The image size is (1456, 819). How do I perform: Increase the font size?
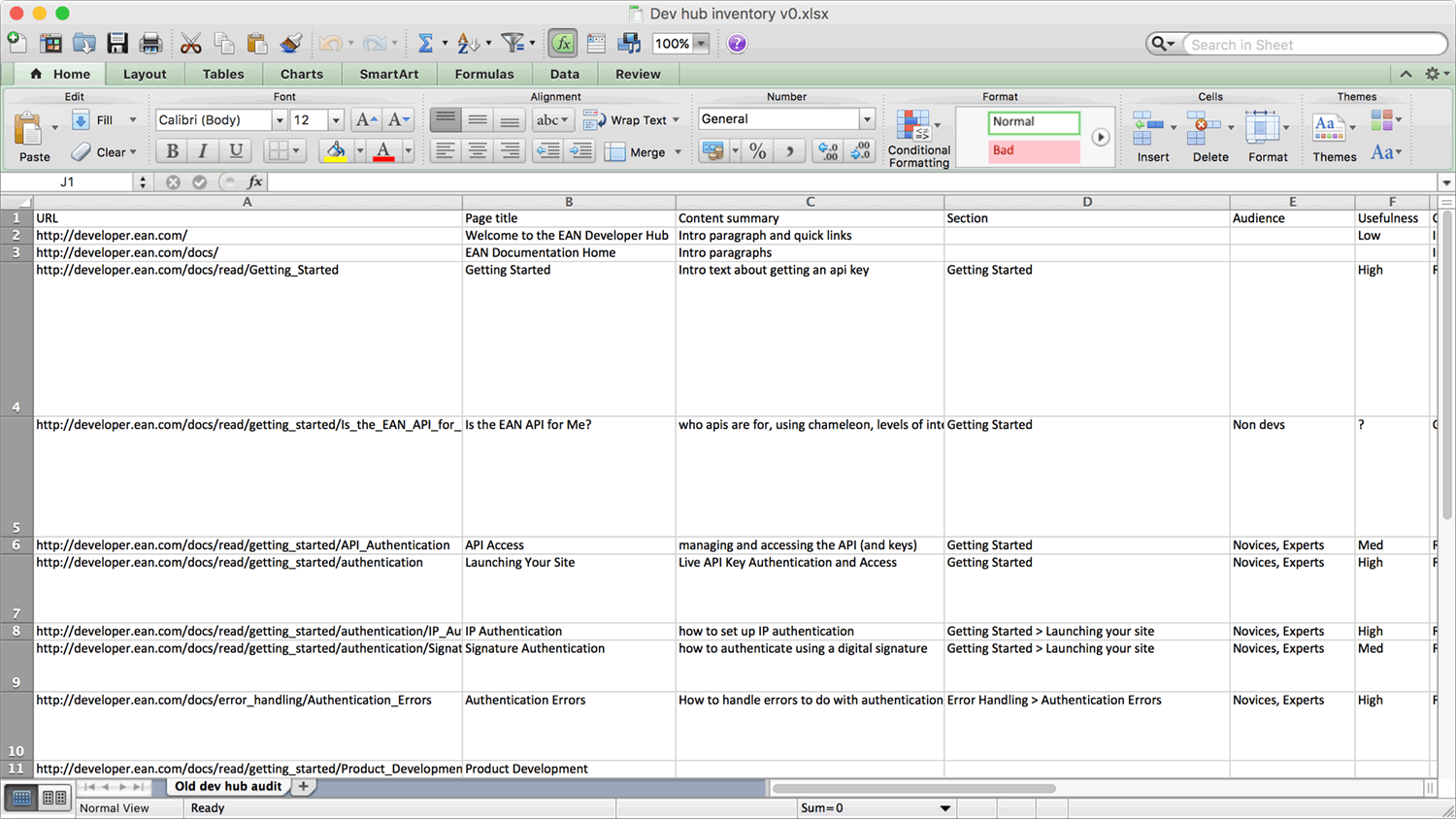[365, 119]
